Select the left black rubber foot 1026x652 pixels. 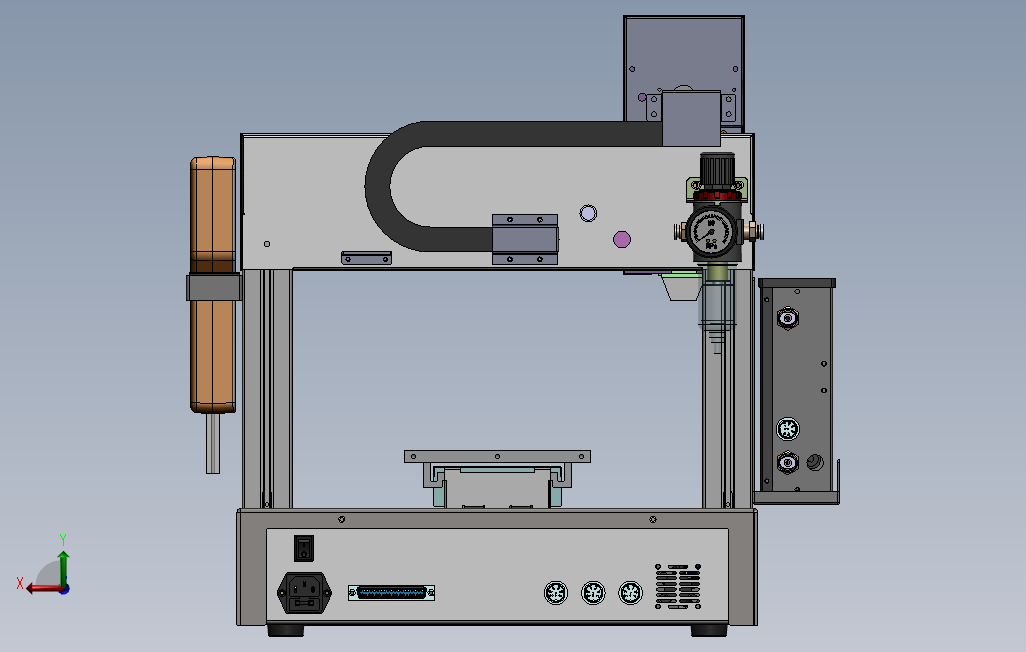(x=286, y=630)
